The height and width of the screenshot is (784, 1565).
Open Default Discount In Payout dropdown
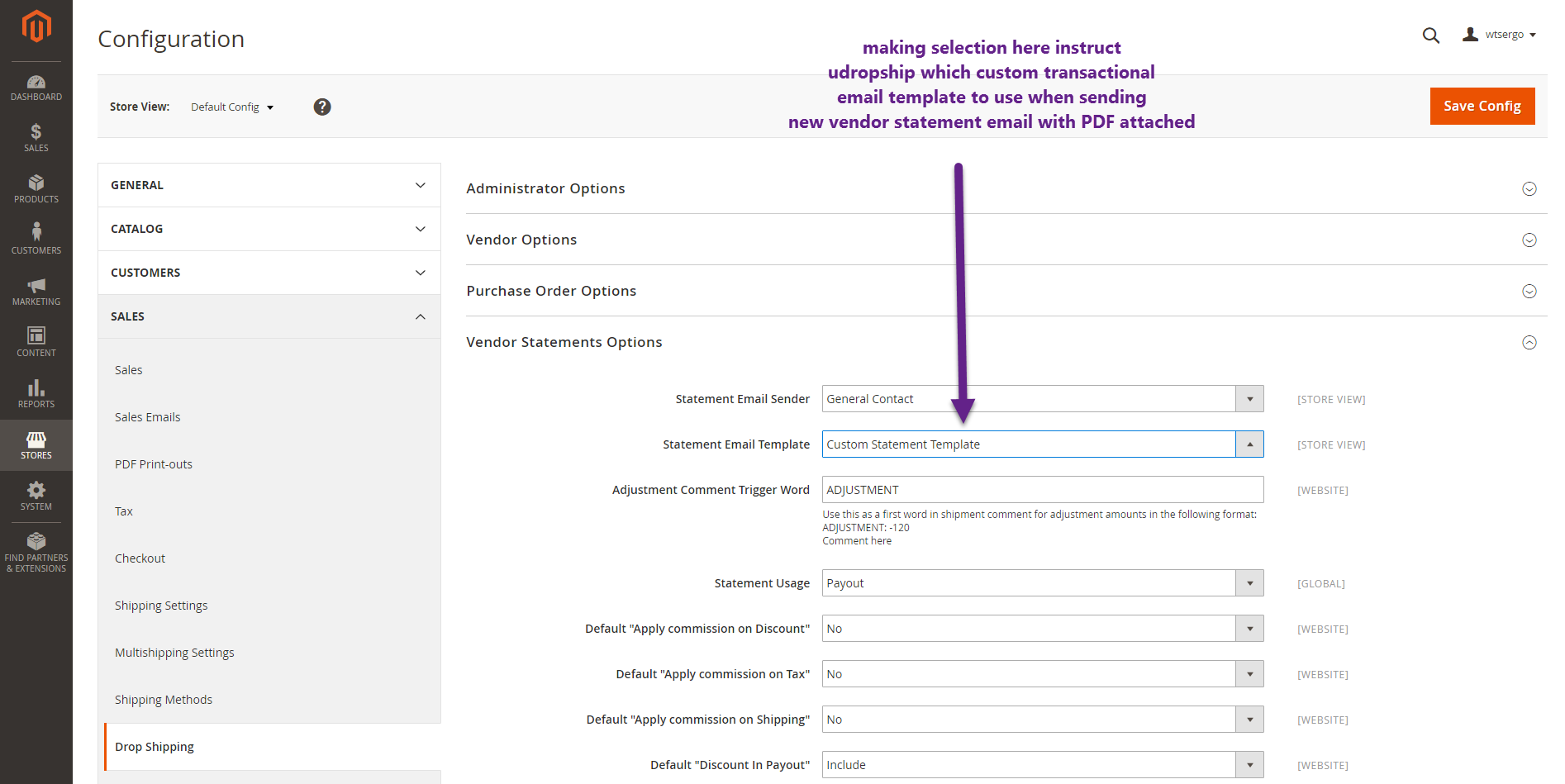(1043, 765)
